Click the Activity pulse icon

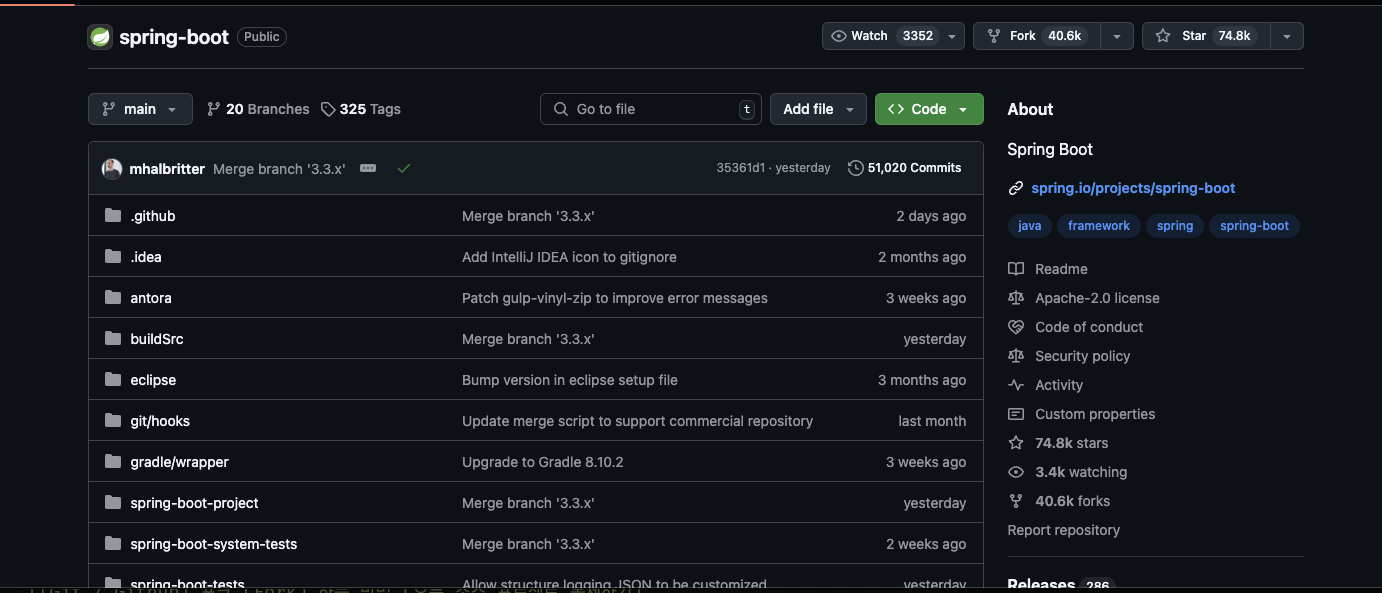coord(1016,385)
